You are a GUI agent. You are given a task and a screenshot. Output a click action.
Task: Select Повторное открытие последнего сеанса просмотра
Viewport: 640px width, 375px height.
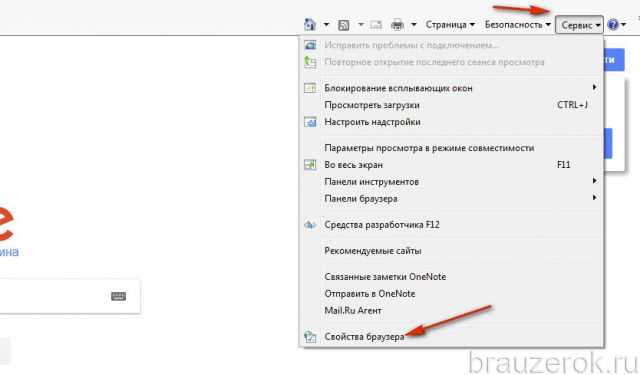point(451,62)
